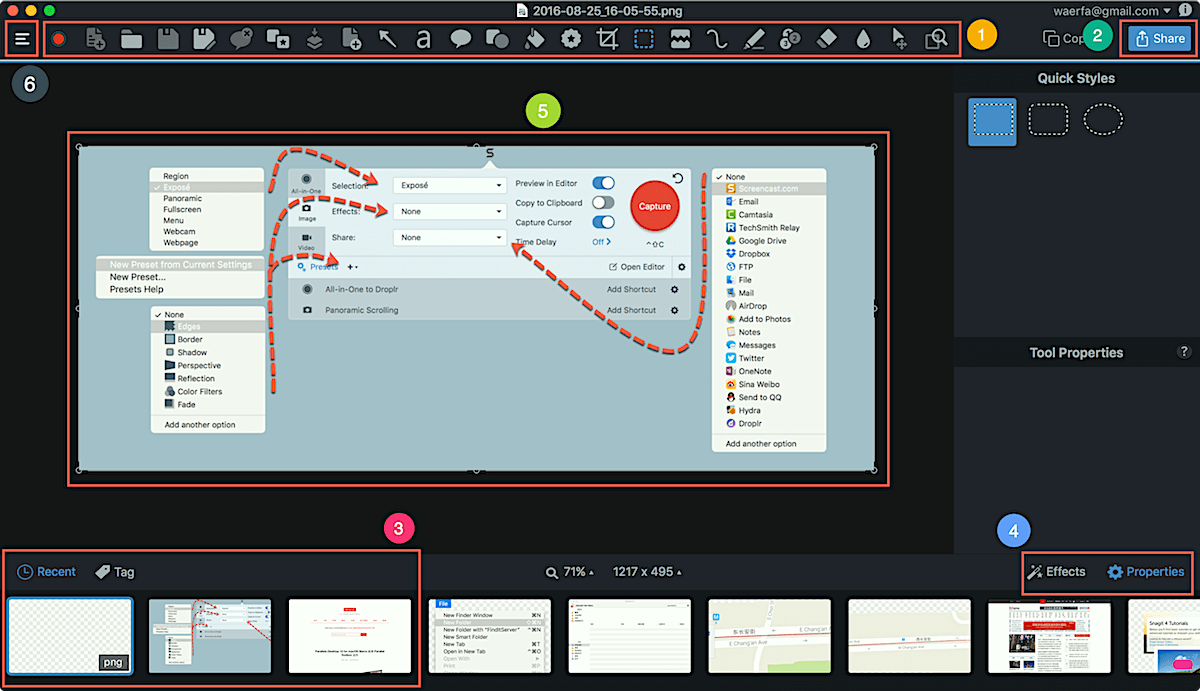The image size is (1200, 691).
Task: Click New Preset from Current Settings entry
Action: pyautogui.click(x=180, y=264)
